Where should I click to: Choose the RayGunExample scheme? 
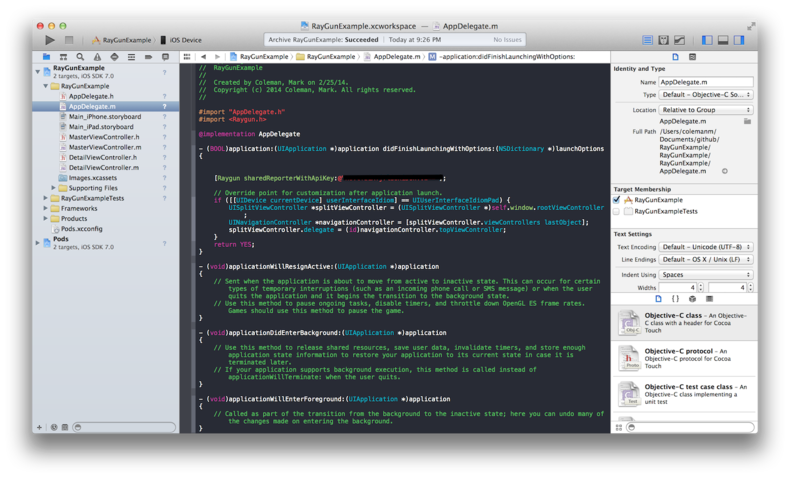pyautogui.click(x=121, y=40)
